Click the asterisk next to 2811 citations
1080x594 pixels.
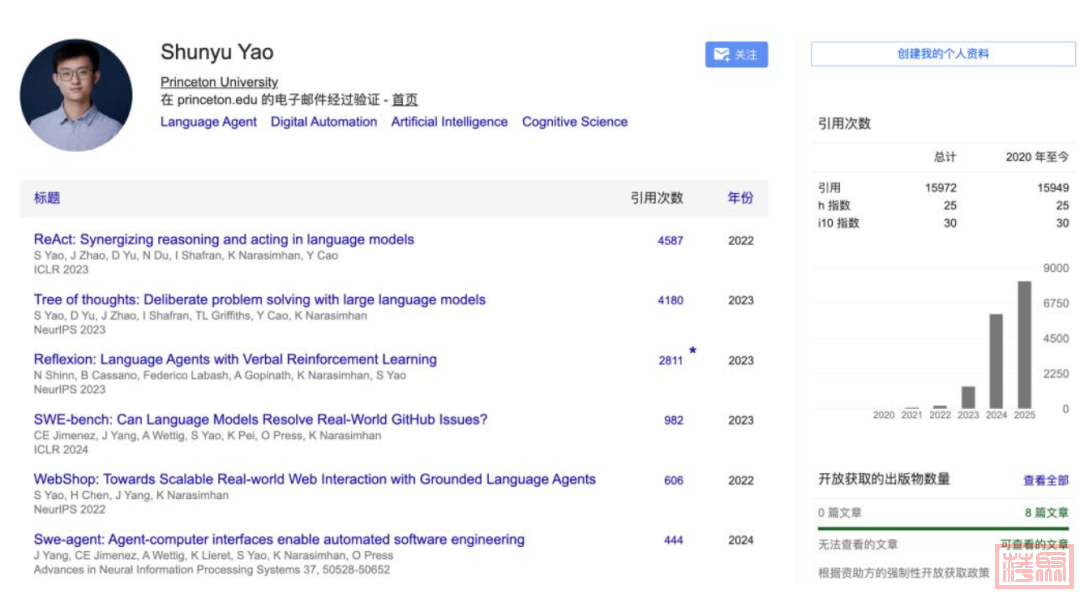[692, 351]
